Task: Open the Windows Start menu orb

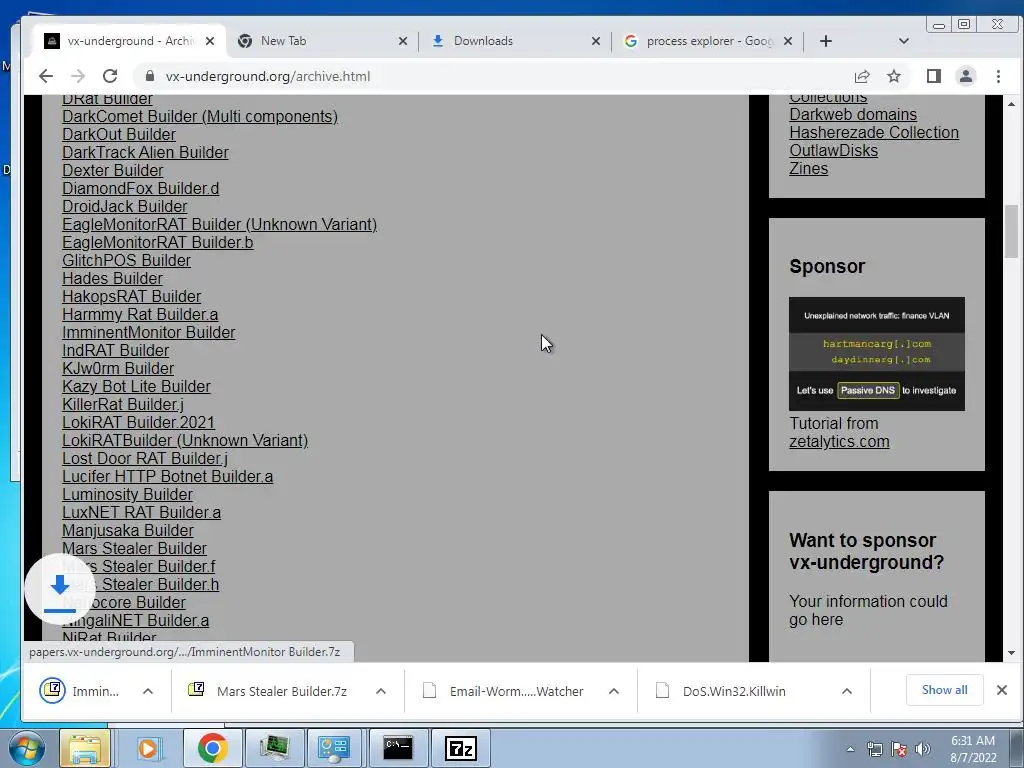Action: coord(26,748)
